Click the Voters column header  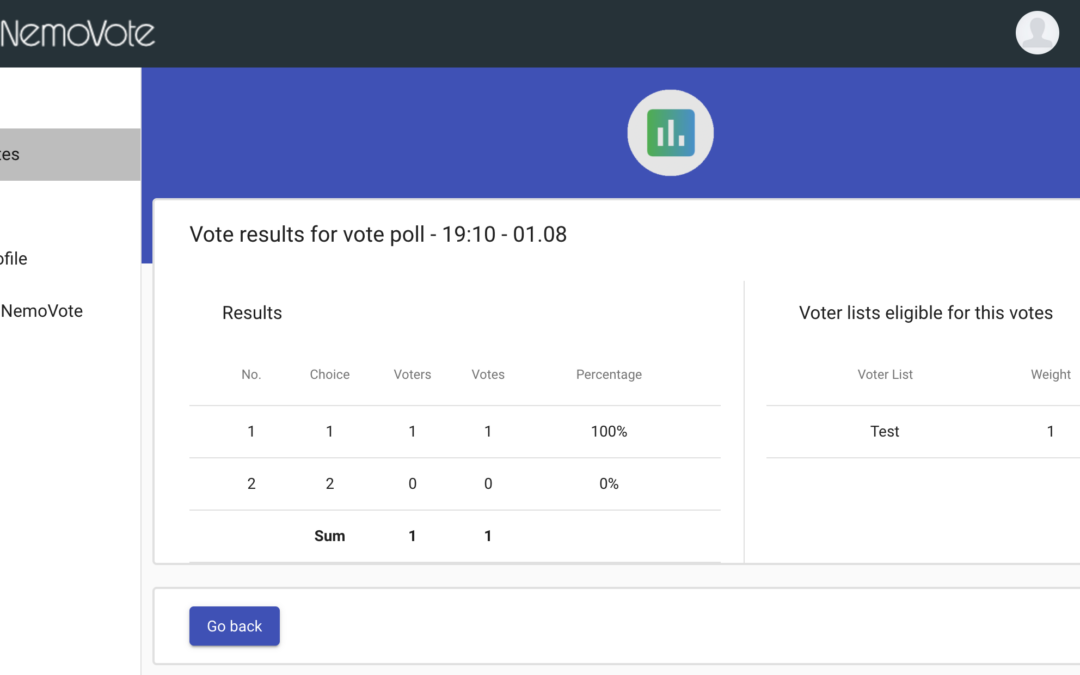(412, 375)
